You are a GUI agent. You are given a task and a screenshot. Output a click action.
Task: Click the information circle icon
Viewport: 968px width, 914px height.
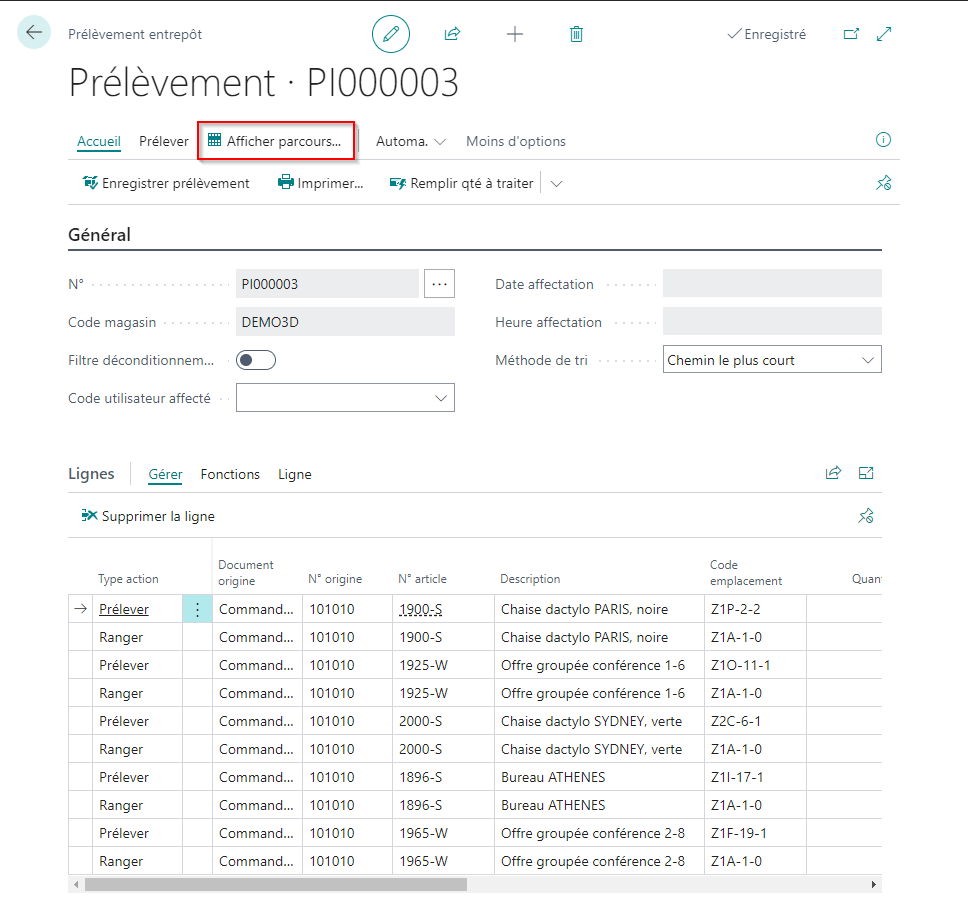tap(883, 140)
